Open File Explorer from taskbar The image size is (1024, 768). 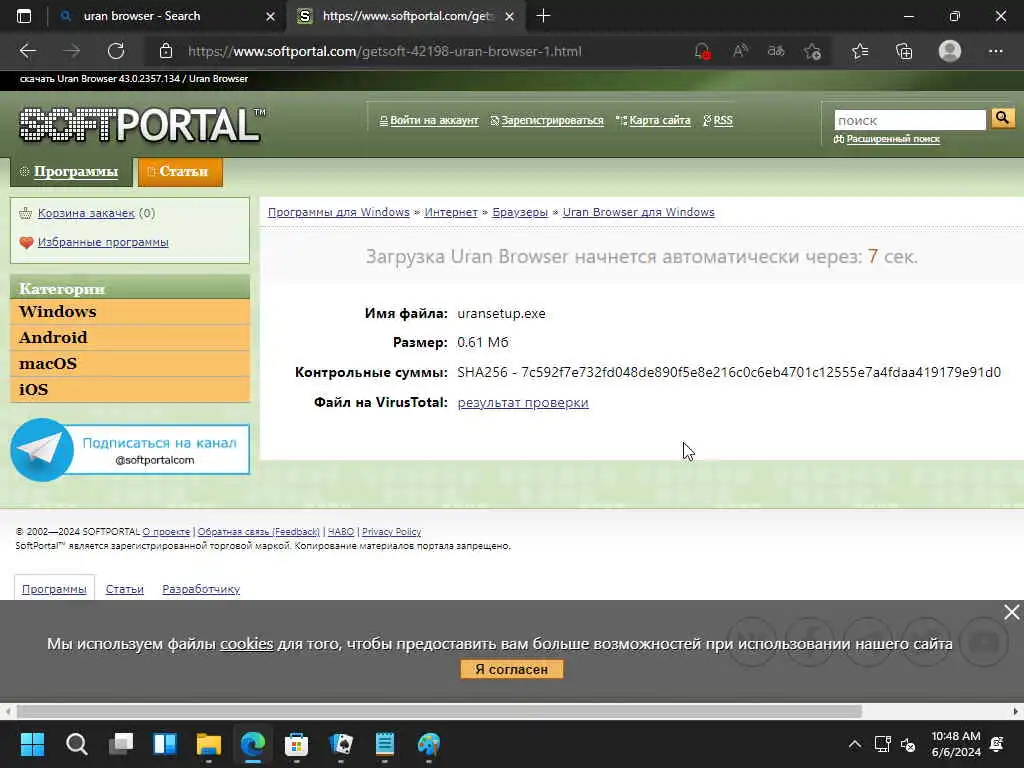209,744
